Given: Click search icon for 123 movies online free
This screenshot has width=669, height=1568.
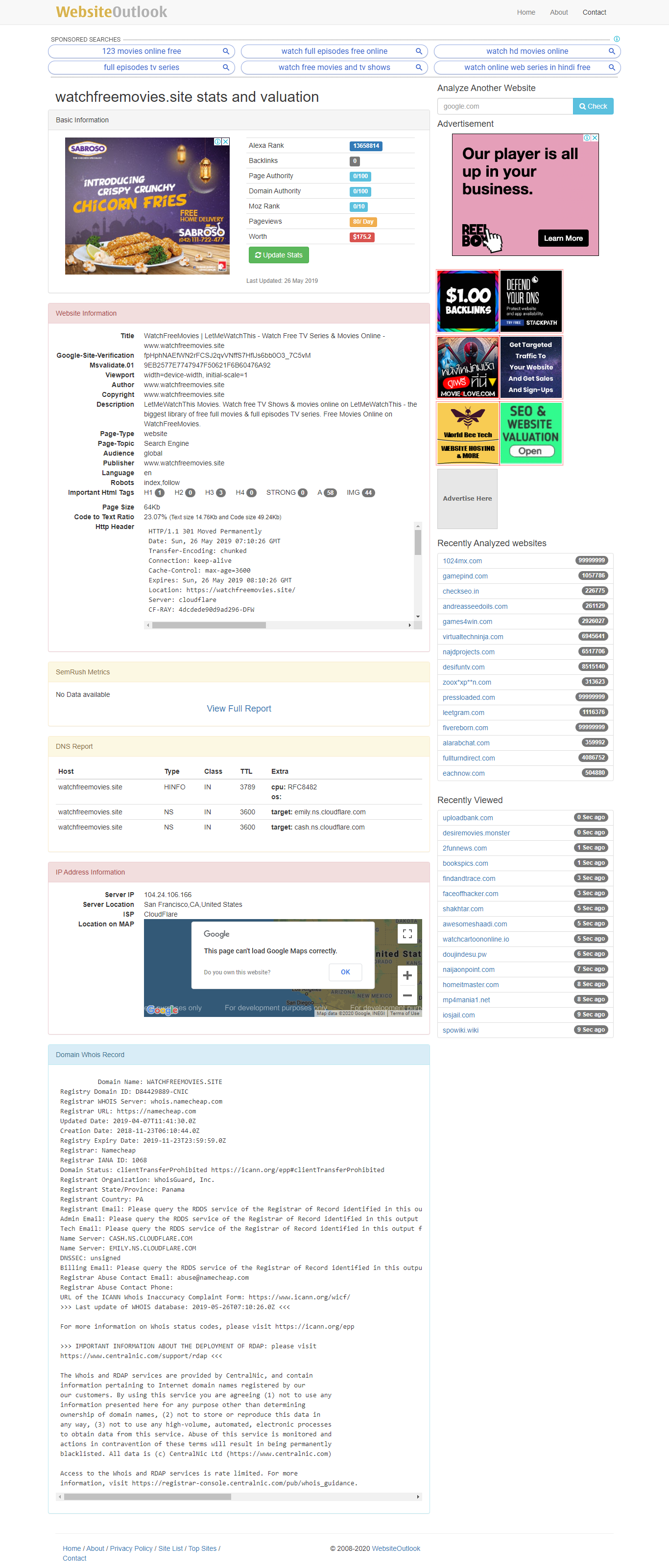Looking at the screenshot, I should (x=225, y=51).
